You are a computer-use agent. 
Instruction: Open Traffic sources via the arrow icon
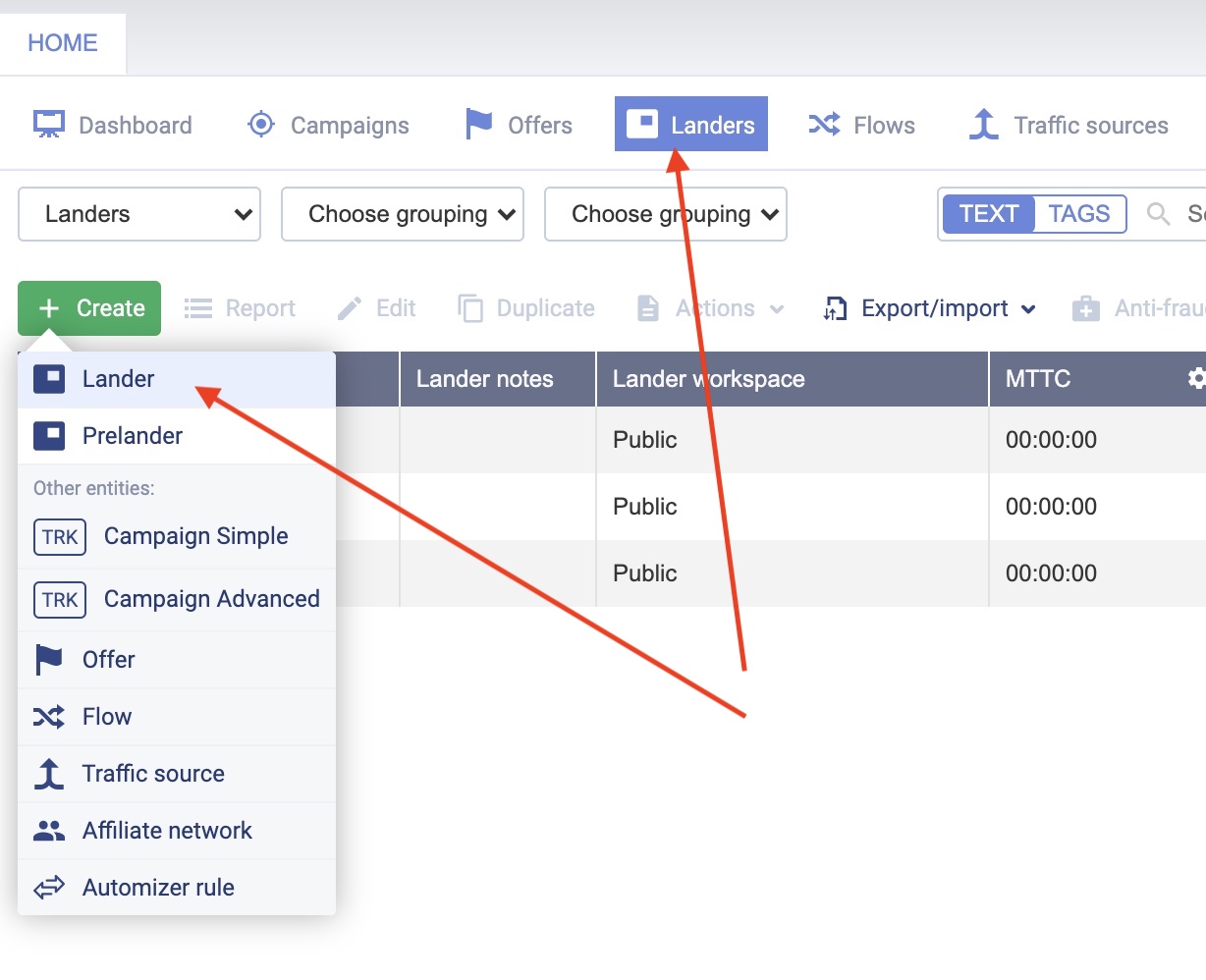[984, 125]
